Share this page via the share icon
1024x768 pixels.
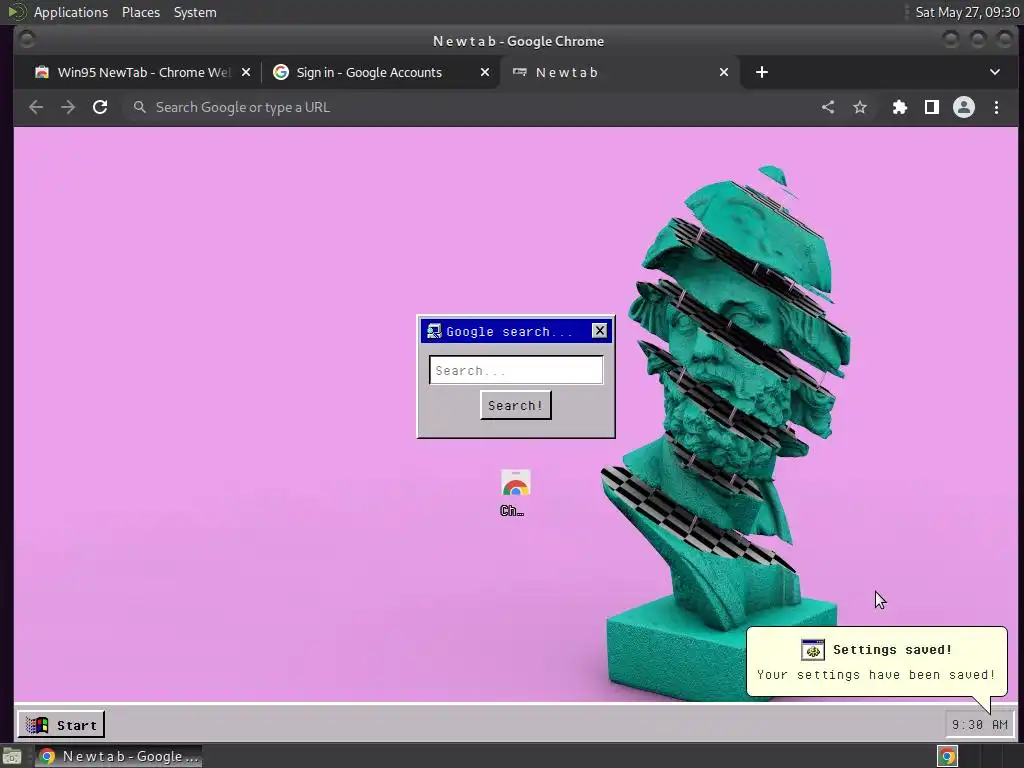[828, 107]
